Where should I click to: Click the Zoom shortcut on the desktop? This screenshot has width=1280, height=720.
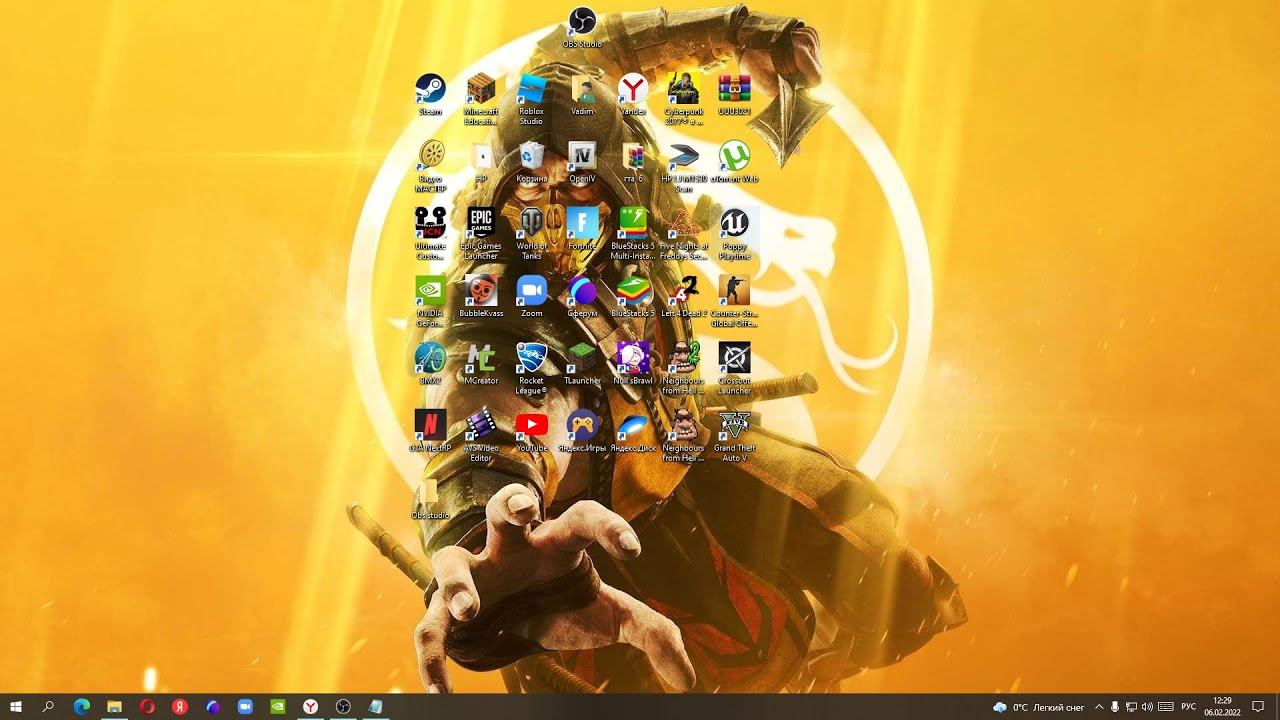pyautogui.click(x=531, y=297)
